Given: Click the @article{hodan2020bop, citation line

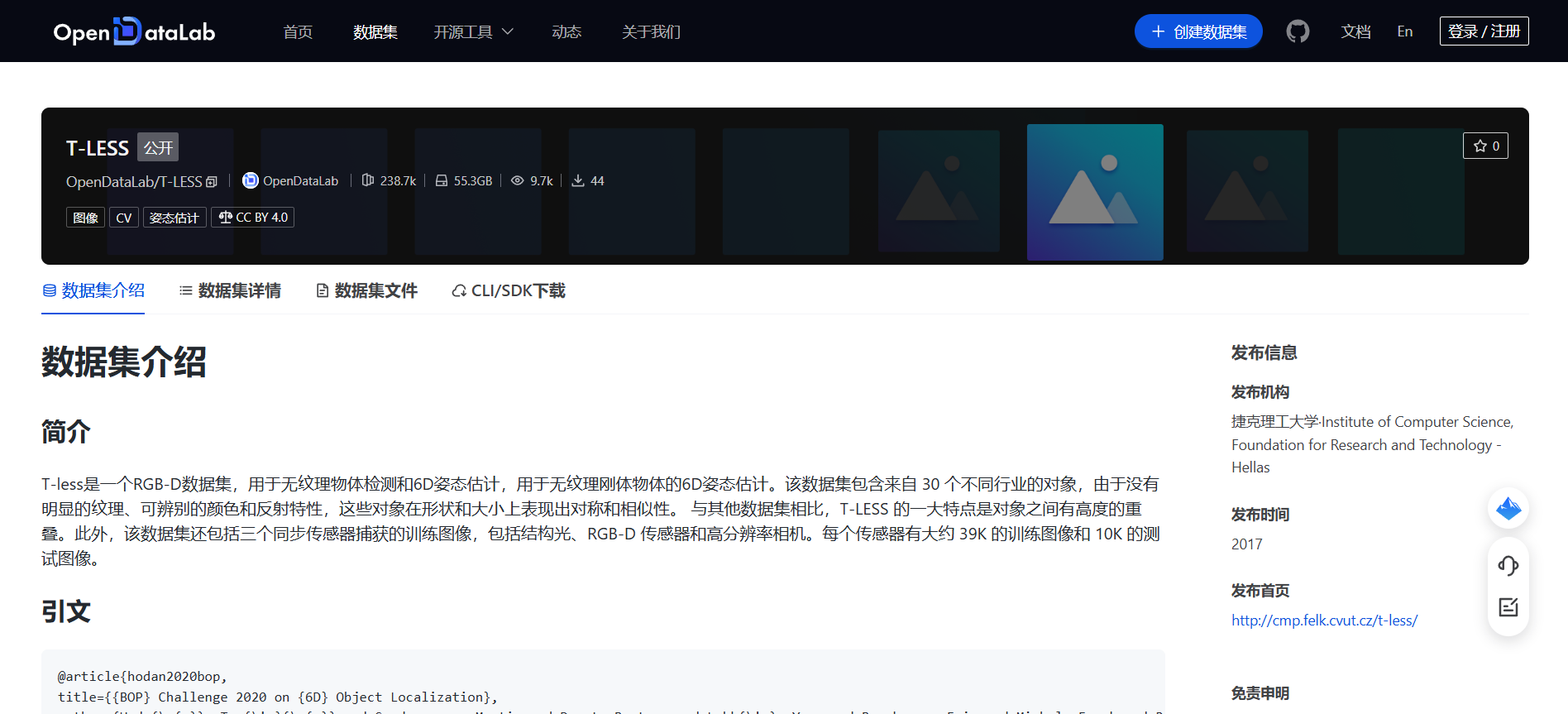Looking at the screenshot, I should tap(142, 676).
